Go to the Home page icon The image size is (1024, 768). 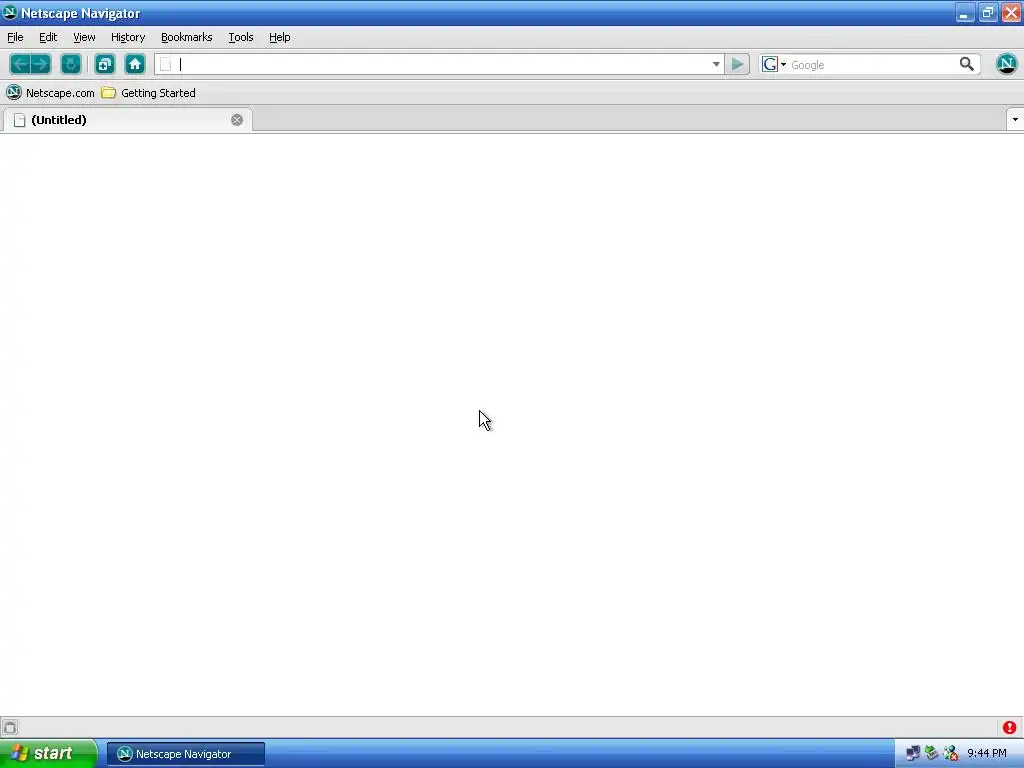click(x=135, y=64)
